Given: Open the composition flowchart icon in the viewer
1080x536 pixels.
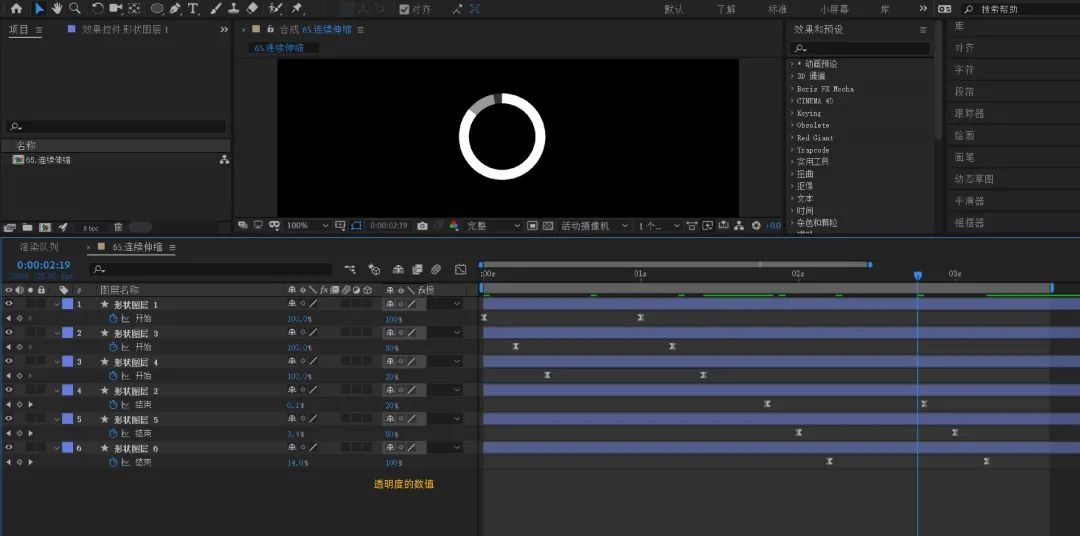Looking at the screenshot, I should click(739, 225).
